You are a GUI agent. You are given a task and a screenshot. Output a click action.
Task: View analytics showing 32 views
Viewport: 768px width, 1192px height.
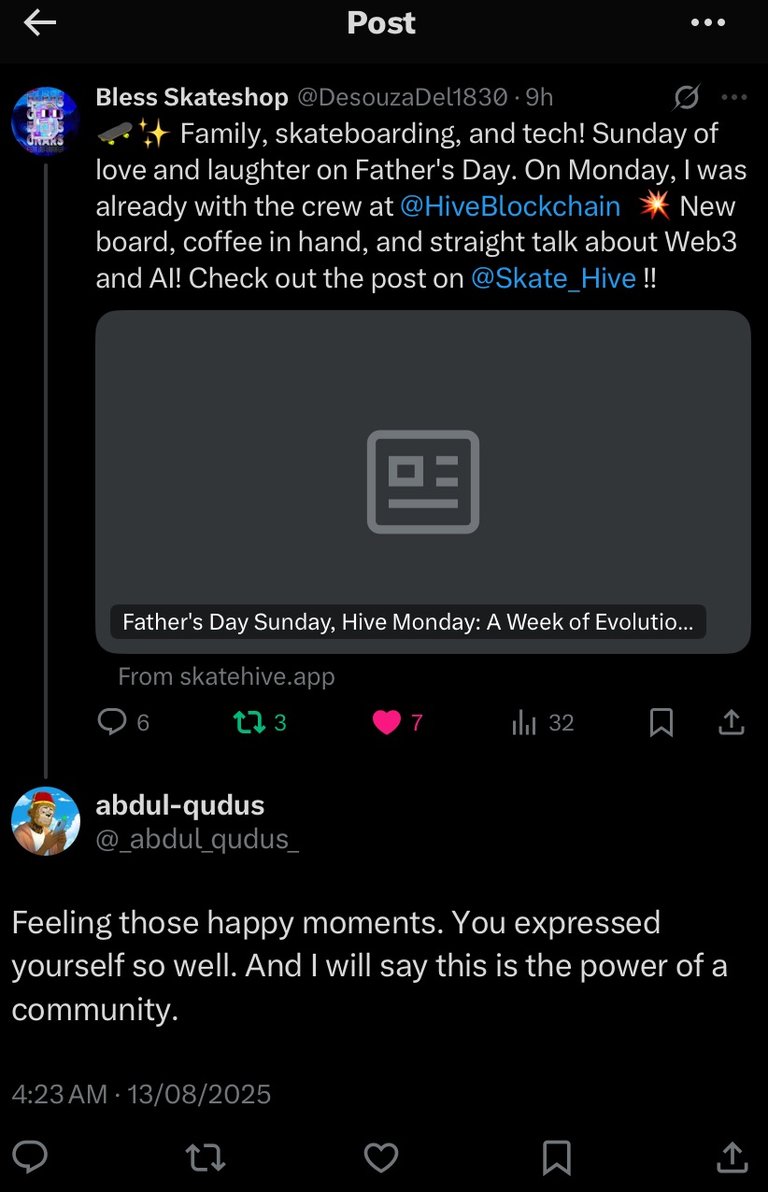pyautogui.click(x=526, y=722)
